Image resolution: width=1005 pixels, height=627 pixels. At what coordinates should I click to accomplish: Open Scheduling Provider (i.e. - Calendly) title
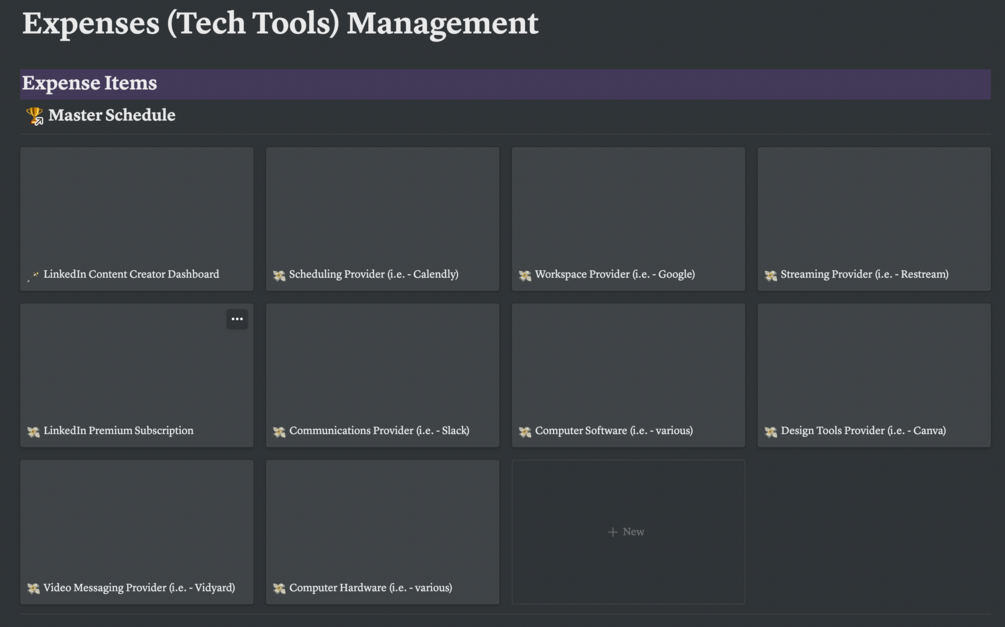pos(374,274)
